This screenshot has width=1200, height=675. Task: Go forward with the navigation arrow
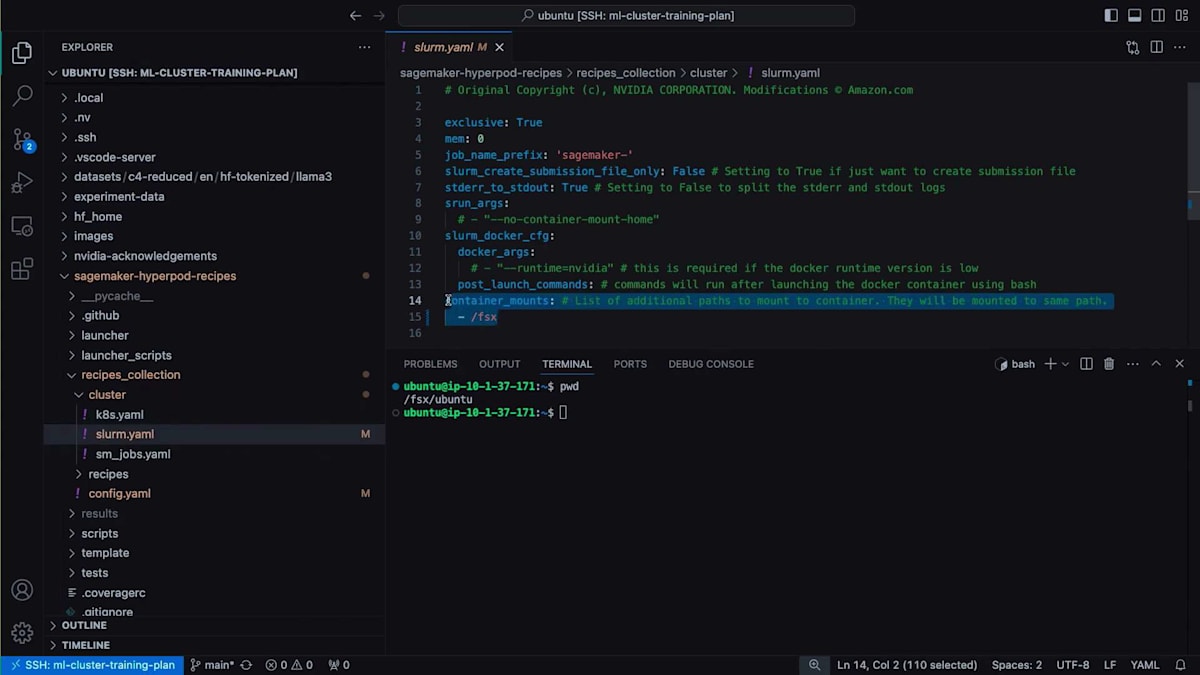379,16
